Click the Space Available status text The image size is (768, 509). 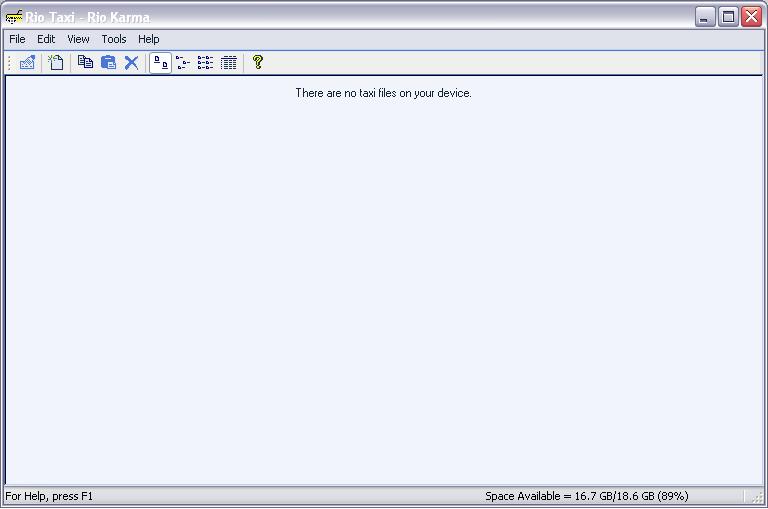[587, 496]
